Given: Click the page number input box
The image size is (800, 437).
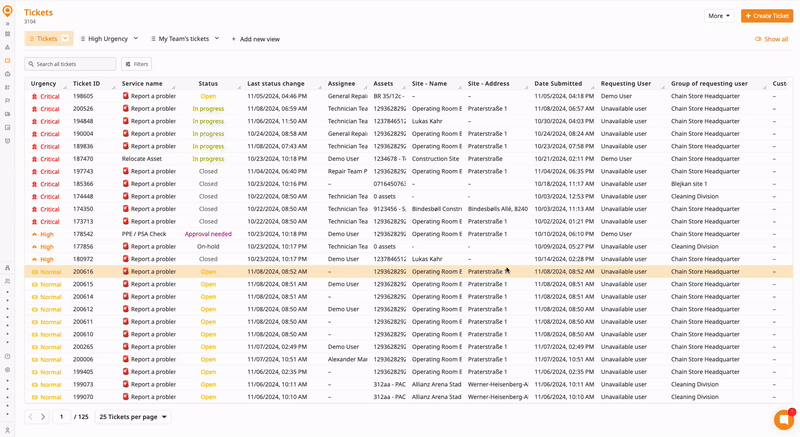Looking at the screenshot, I should point(62,417).
